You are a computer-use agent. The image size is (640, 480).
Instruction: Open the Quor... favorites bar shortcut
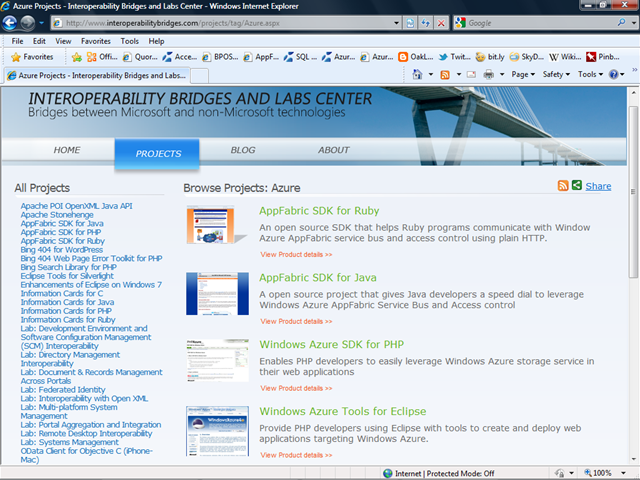(x=140, y=57)
